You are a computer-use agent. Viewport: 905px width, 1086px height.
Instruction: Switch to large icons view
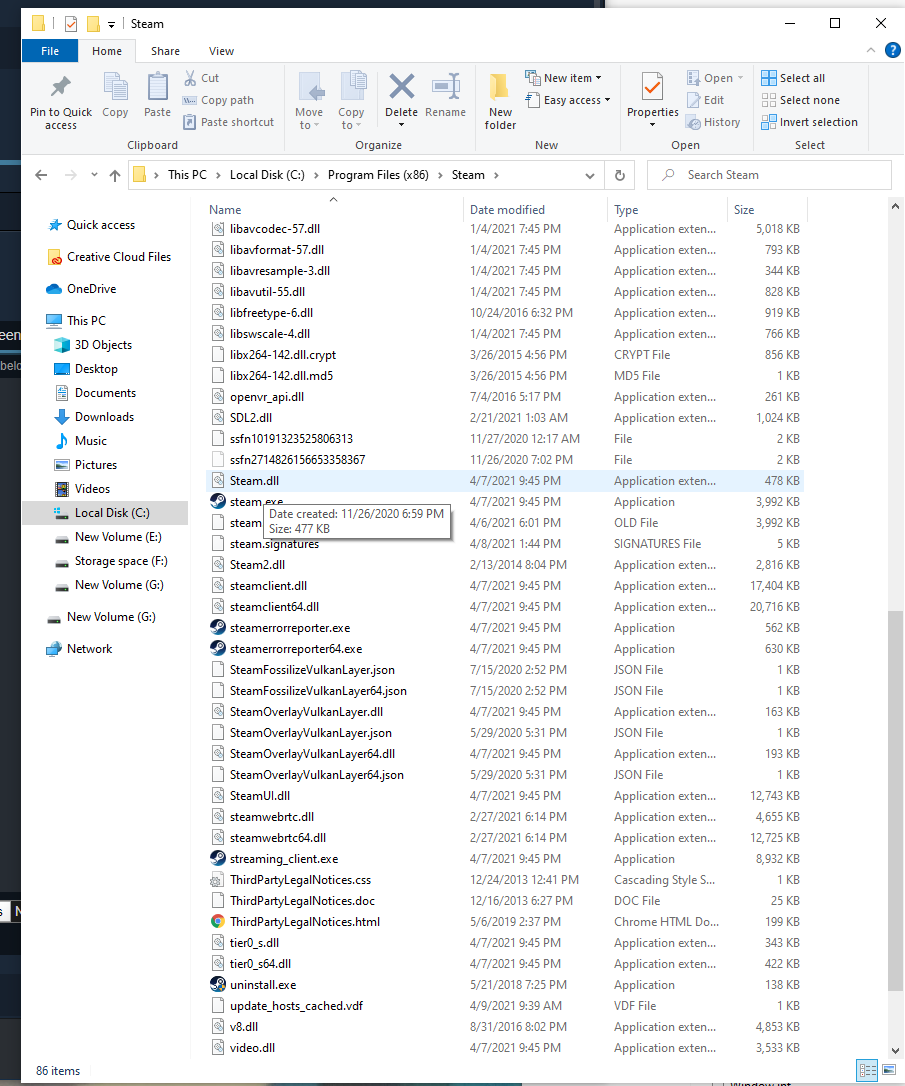click(x=889, y=1070)
